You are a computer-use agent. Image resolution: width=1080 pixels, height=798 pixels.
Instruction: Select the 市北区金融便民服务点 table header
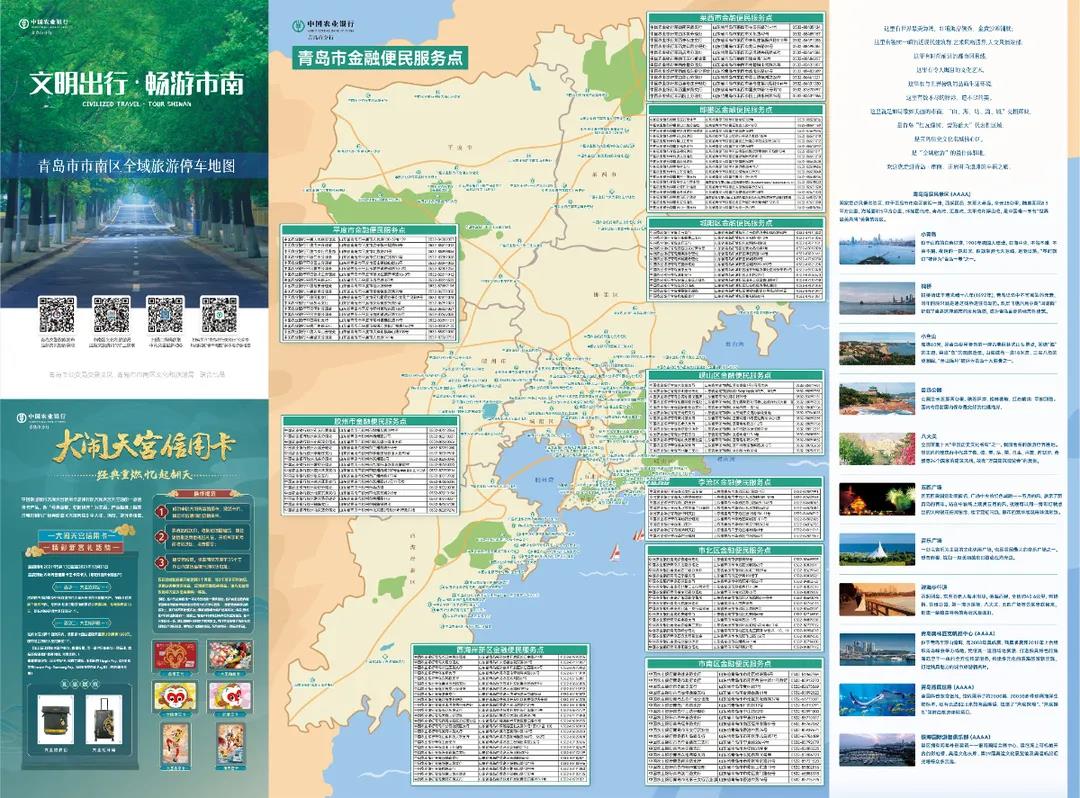click(x=736, y=550)
